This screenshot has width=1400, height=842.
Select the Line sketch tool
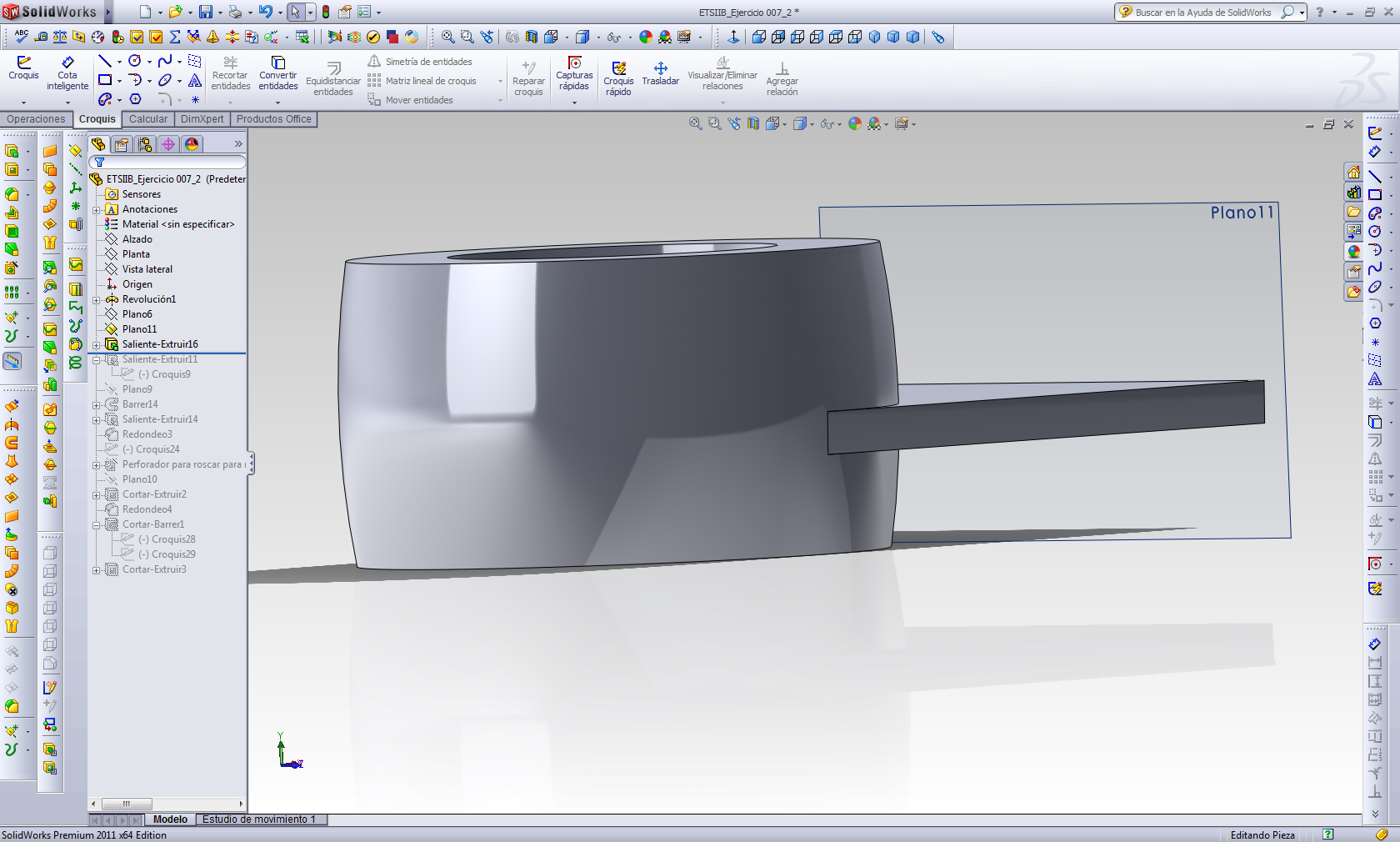[x=104, y=61]
